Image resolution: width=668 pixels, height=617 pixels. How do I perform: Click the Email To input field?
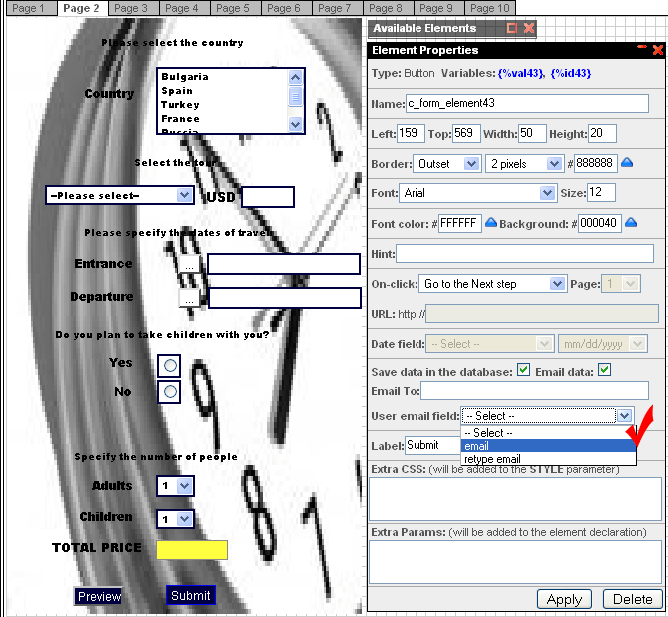[535, 391]
